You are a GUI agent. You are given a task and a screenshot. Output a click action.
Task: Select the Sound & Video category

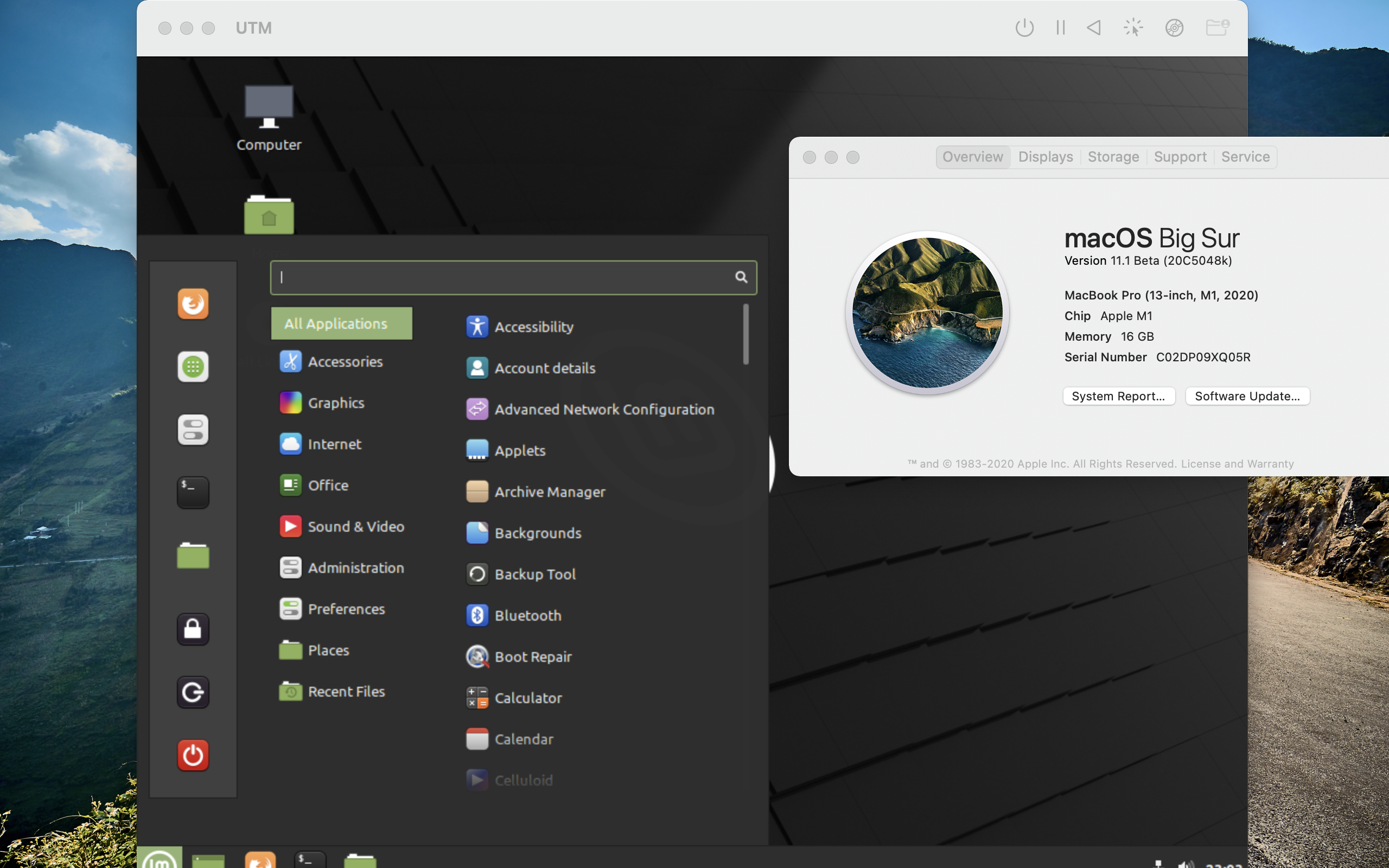(355, 526)
